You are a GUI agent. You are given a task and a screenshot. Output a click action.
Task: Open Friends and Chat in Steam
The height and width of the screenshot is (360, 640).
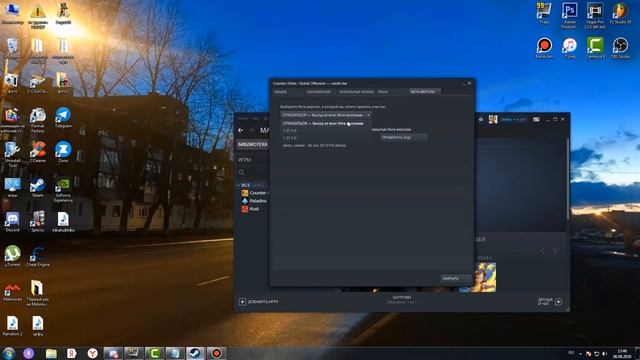pos(550,302)
